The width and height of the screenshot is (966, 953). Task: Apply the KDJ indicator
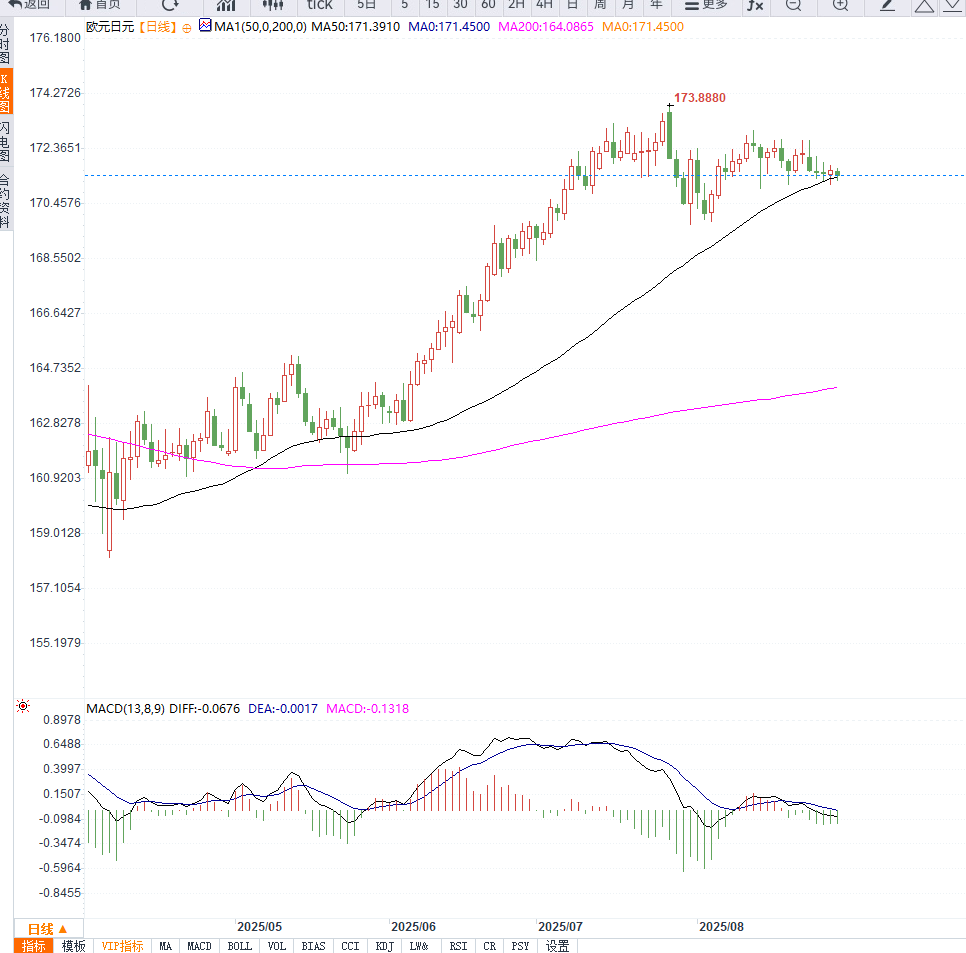[384, 946]
